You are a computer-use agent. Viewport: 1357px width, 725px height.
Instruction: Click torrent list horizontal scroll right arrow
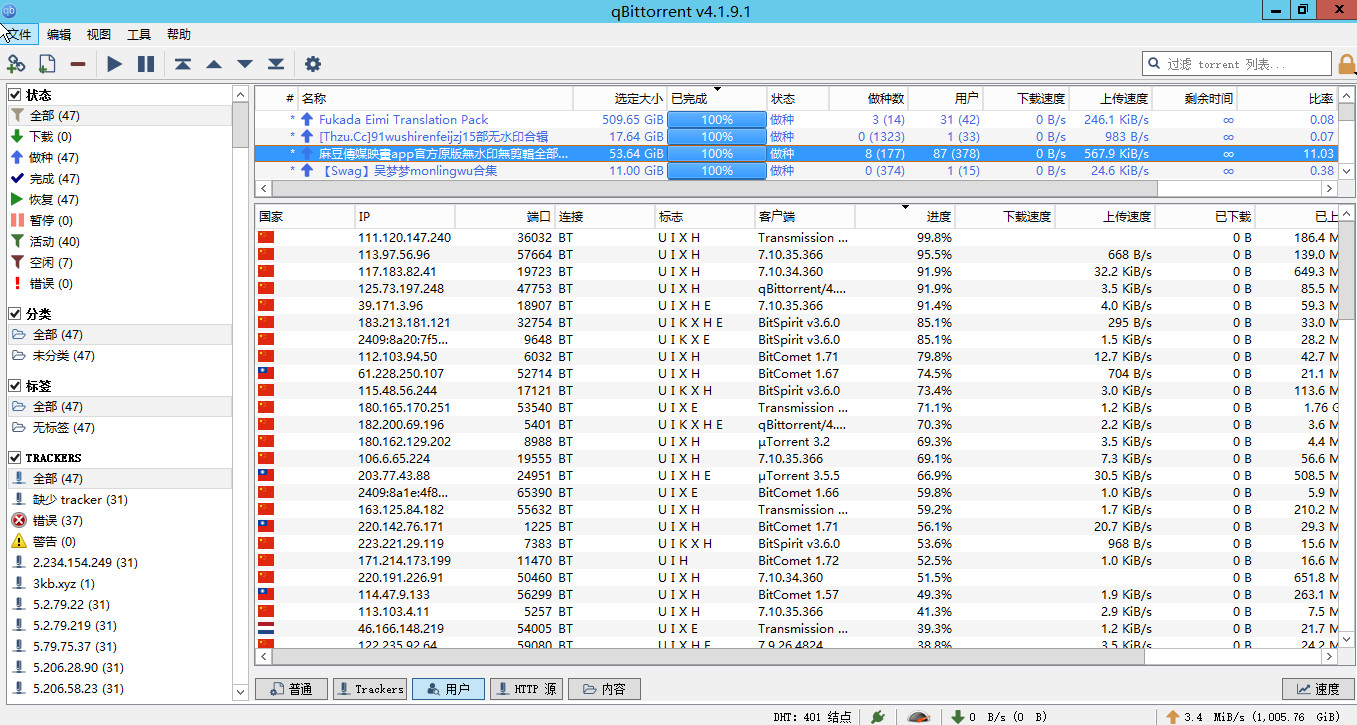[1329, 188]
